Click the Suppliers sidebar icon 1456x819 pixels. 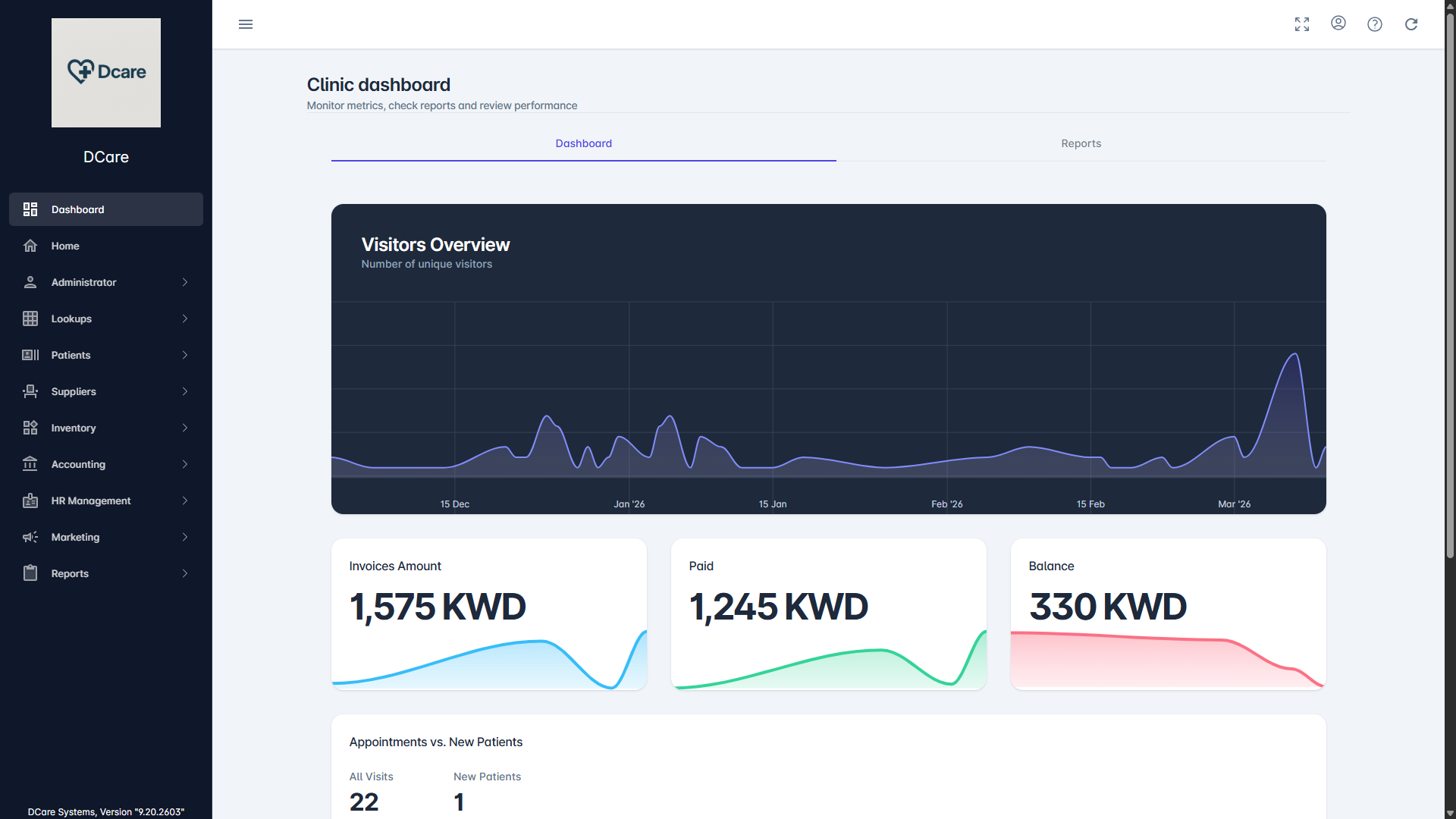click(x=30, y=391)
